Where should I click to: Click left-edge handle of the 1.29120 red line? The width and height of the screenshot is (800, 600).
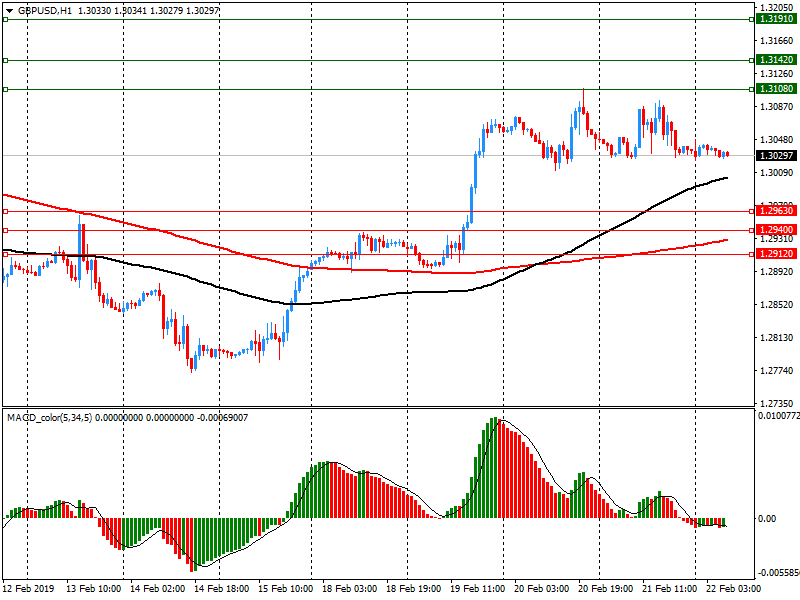coord(5,254)
